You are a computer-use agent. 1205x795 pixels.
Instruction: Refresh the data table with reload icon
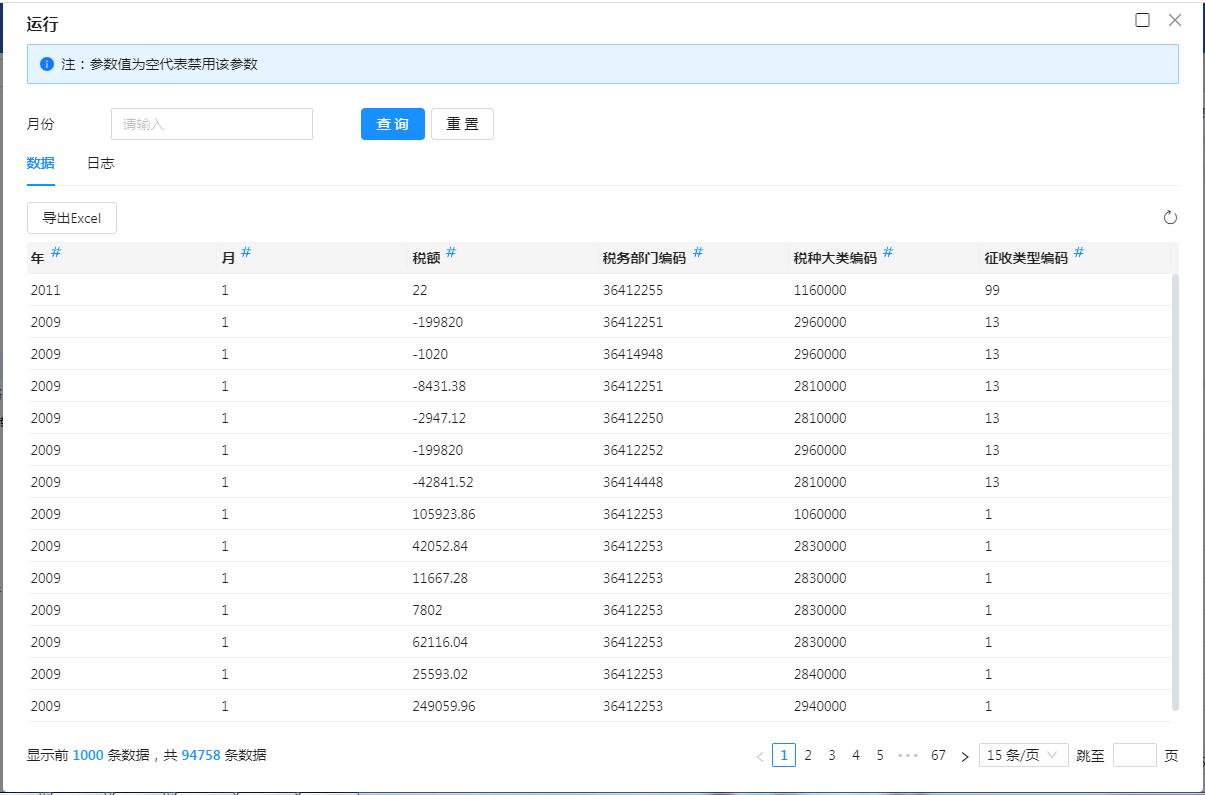[x=1170, y=218]
